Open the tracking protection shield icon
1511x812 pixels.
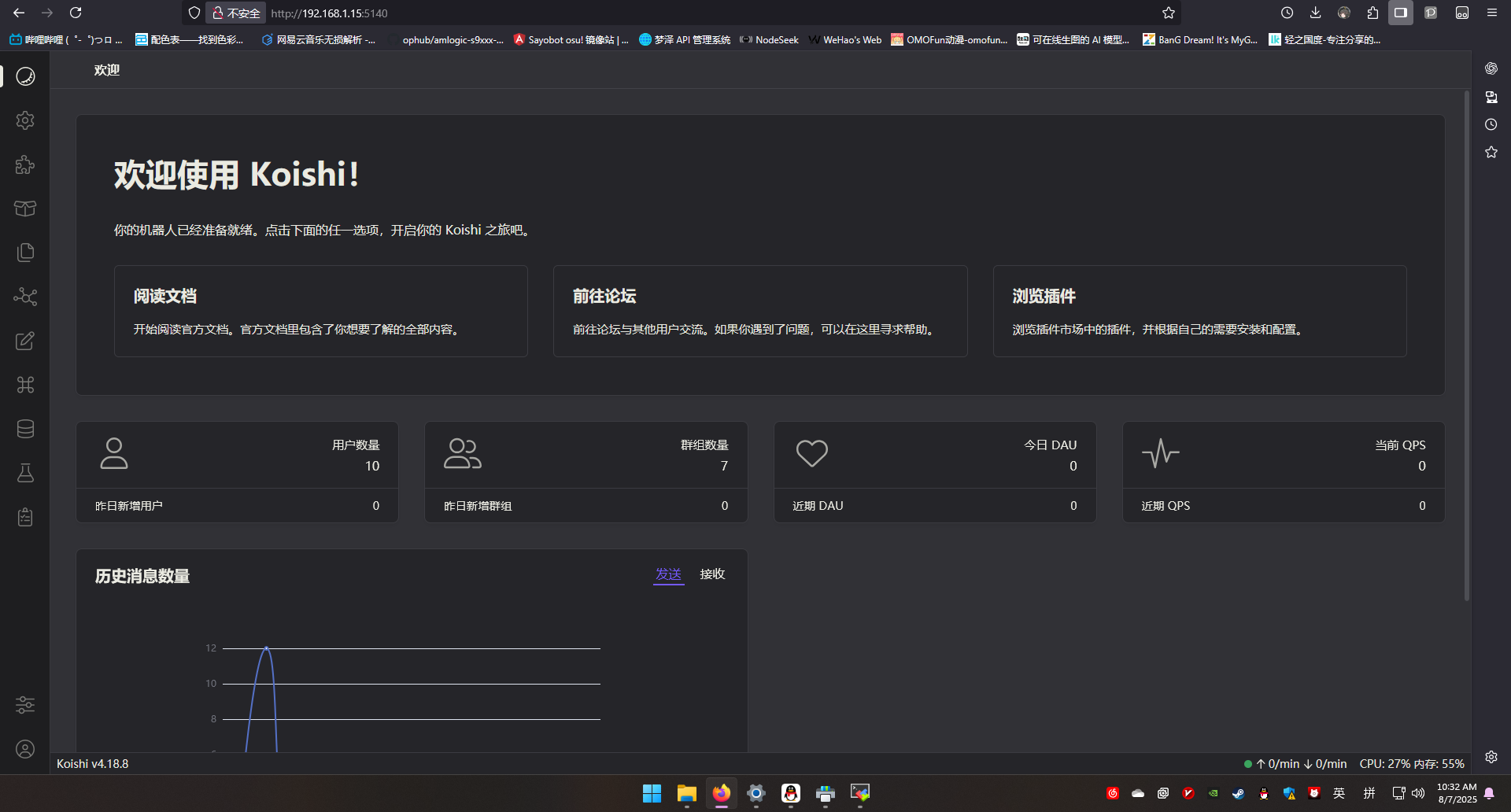[x=194, y=13]
